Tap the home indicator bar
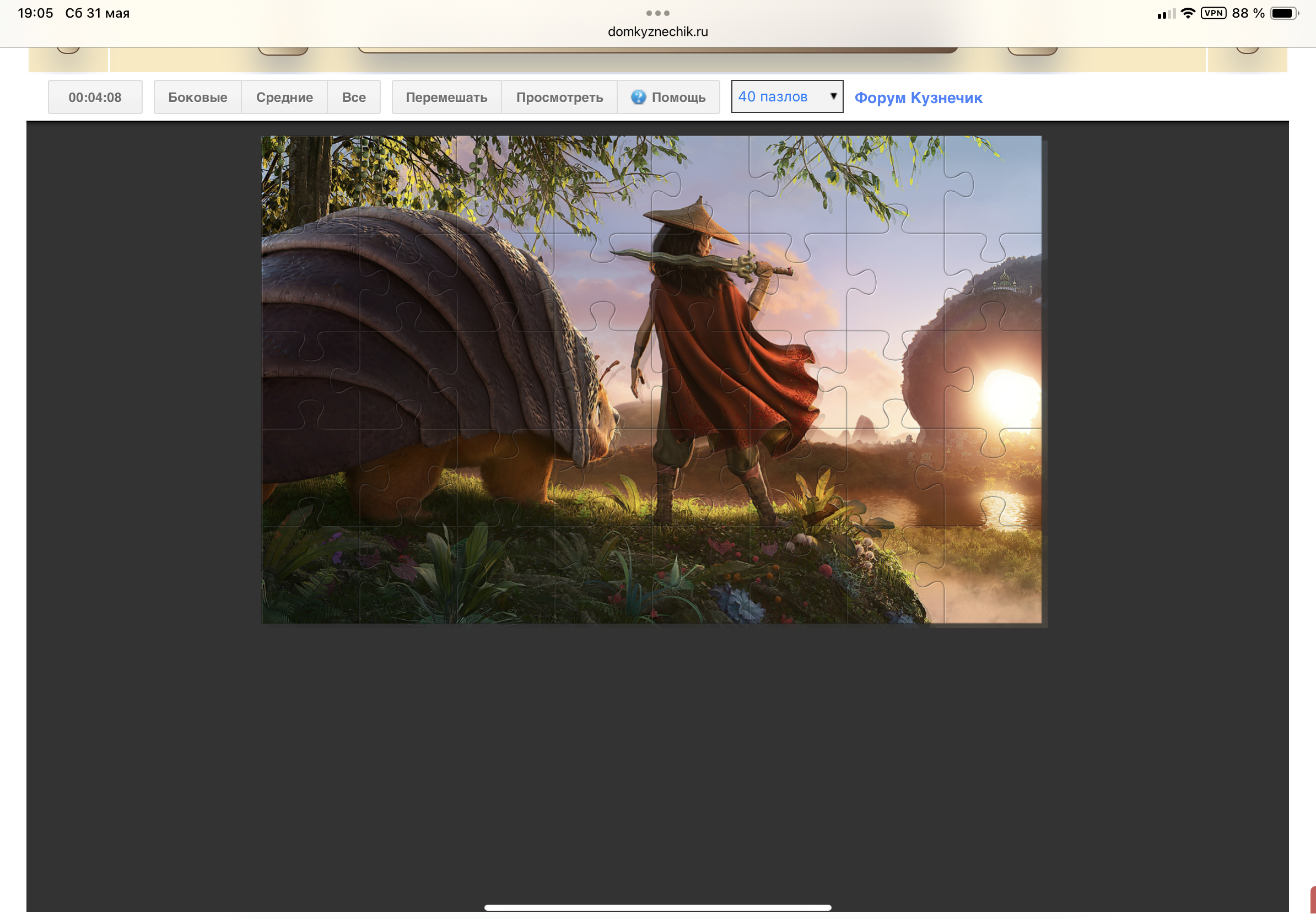 point(657,907)
